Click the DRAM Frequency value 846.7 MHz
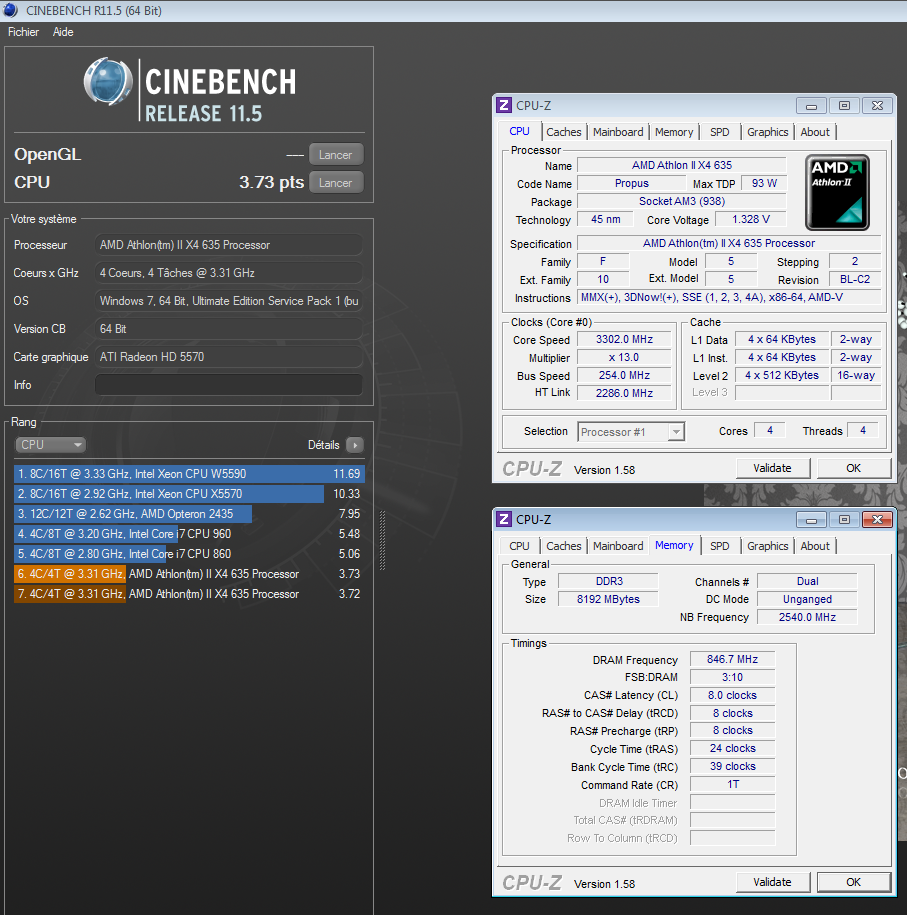The width and height of the screenshot is (907, 915). [x=732, y=659]
